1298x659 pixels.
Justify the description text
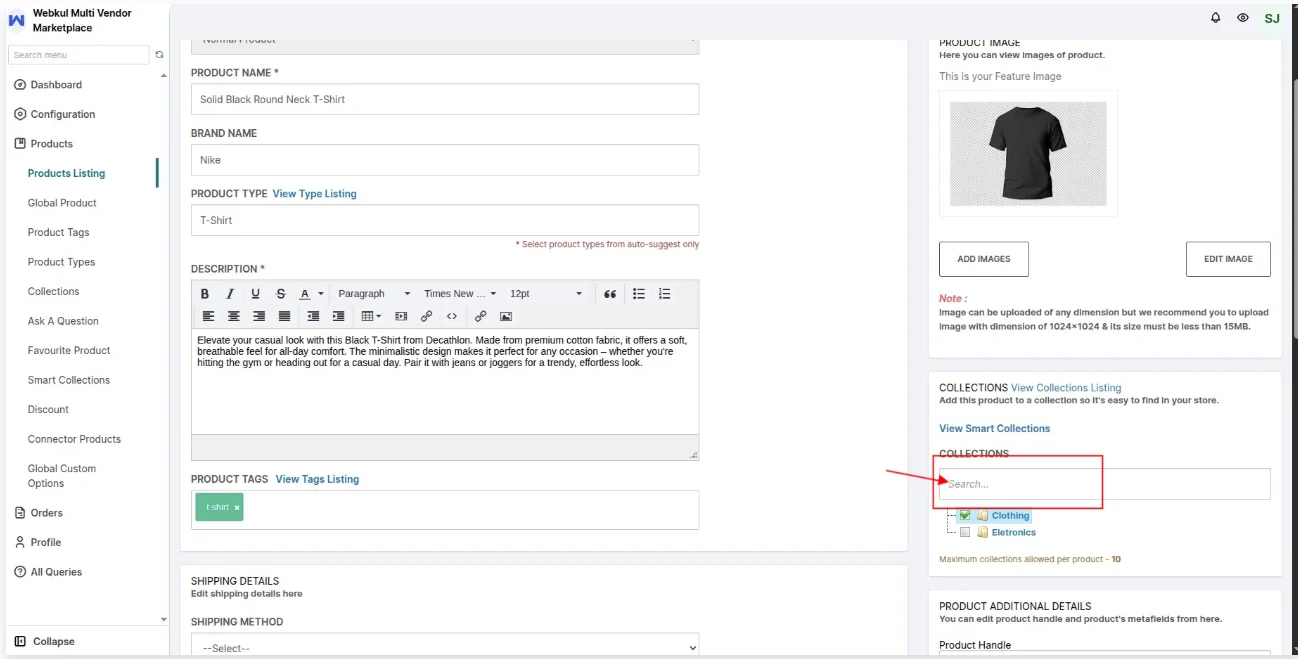coord(284,316)
